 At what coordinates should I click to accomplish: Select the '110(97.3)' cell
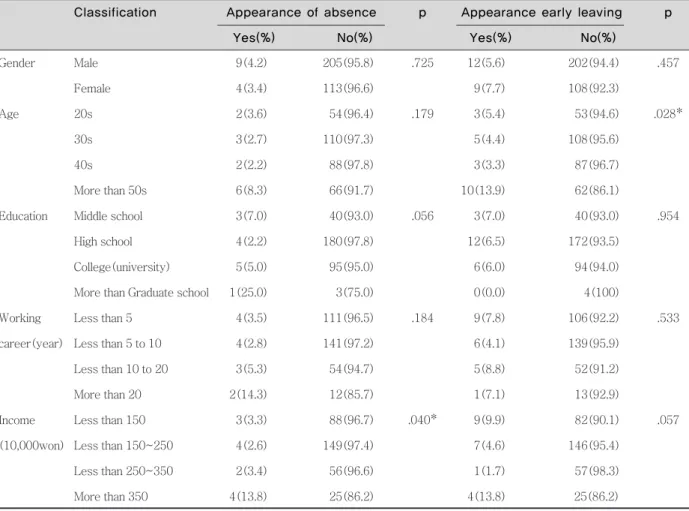[x=348, y=139]
